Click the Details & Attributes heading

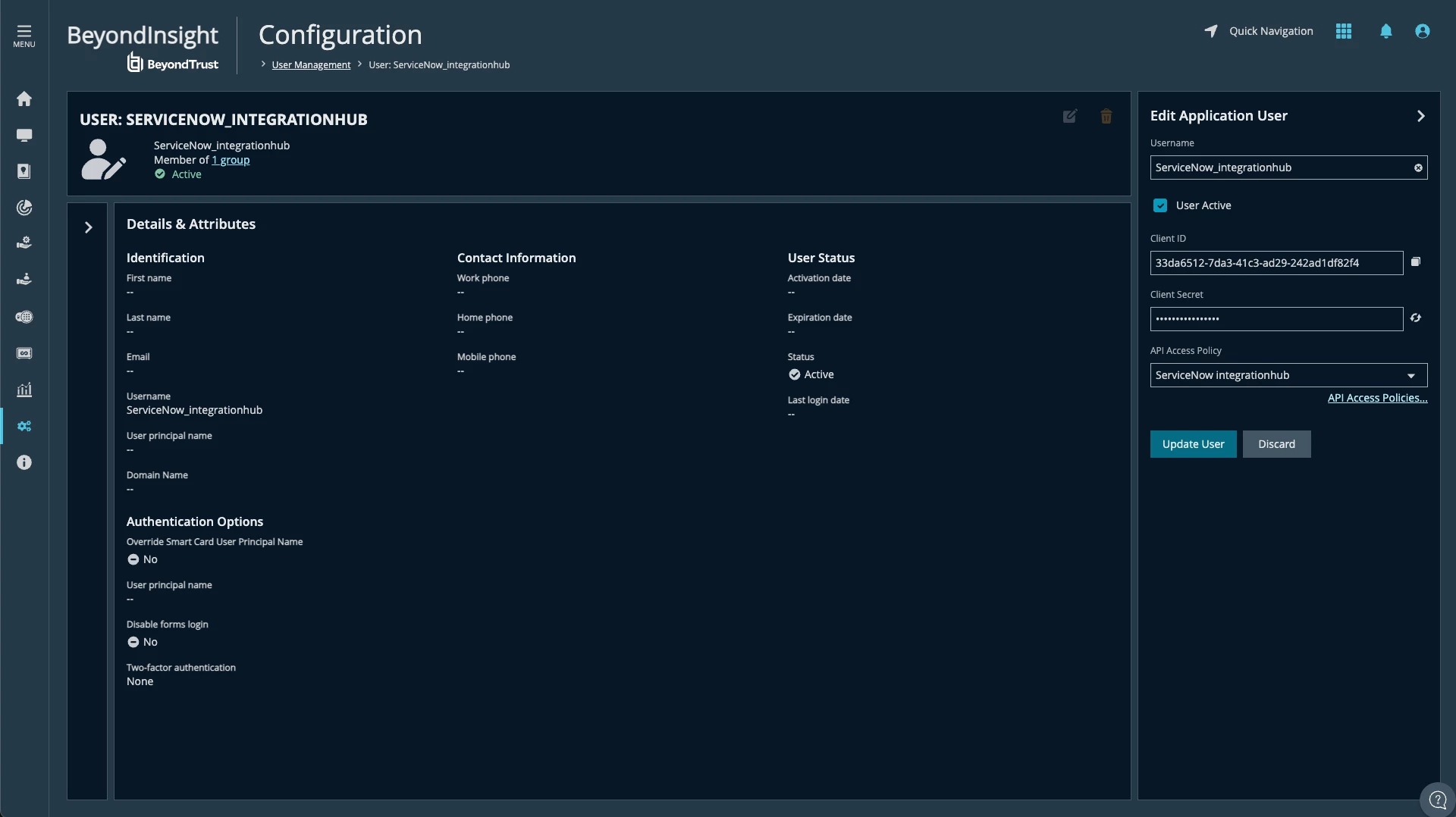tap(191, 224)
